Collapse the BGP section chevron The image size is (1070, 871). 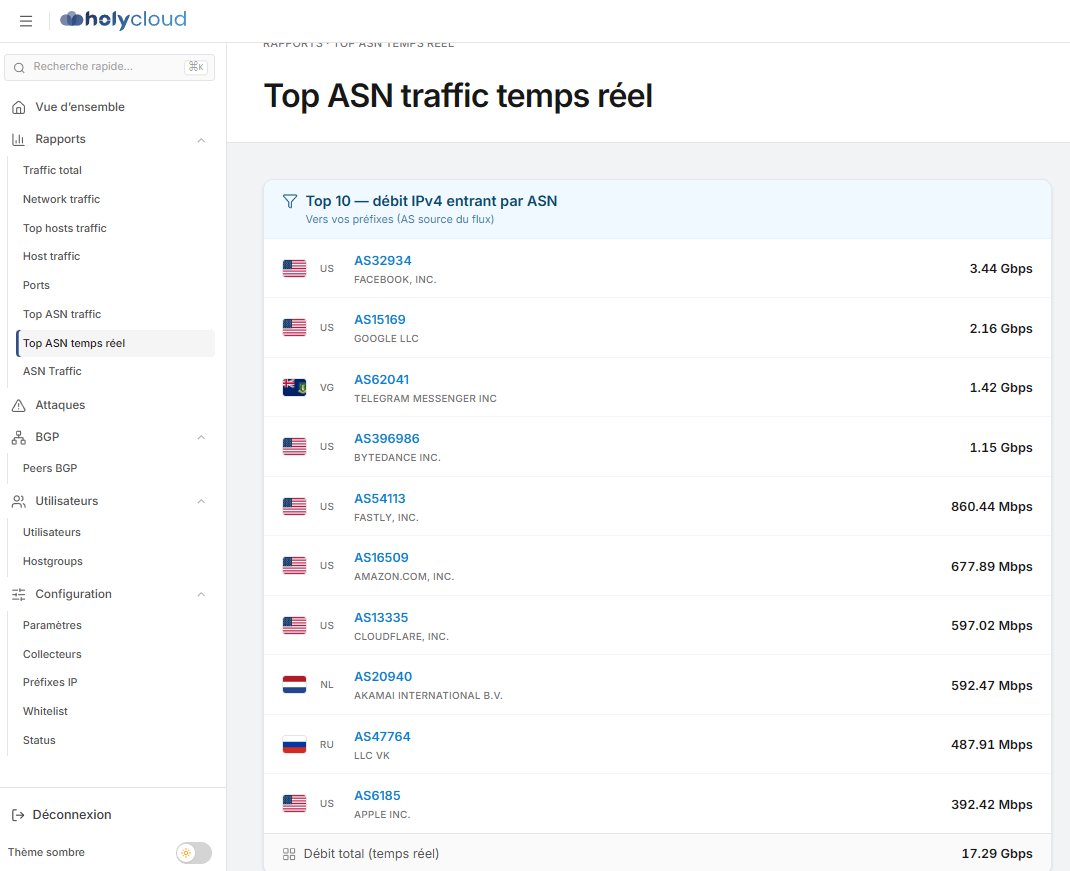pos(201,438)
